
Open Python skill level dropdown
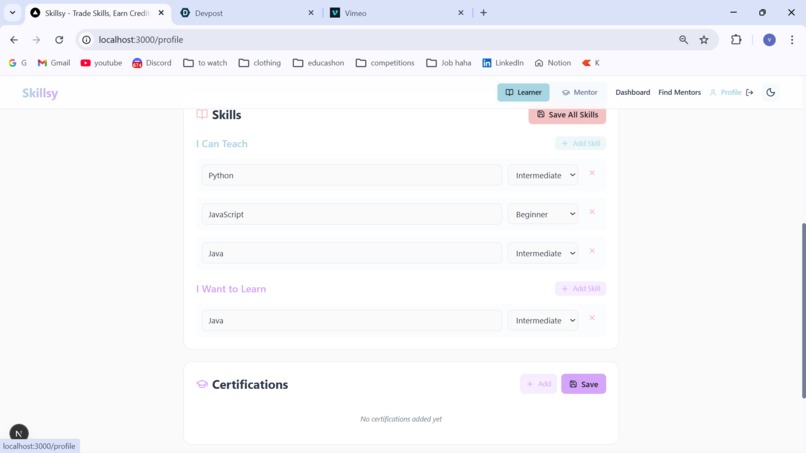click(543, 175)
